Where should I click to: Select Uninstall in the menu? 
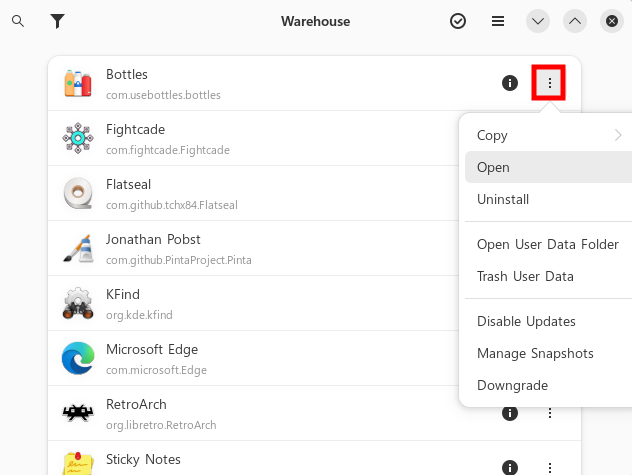[x=548, y=199]
